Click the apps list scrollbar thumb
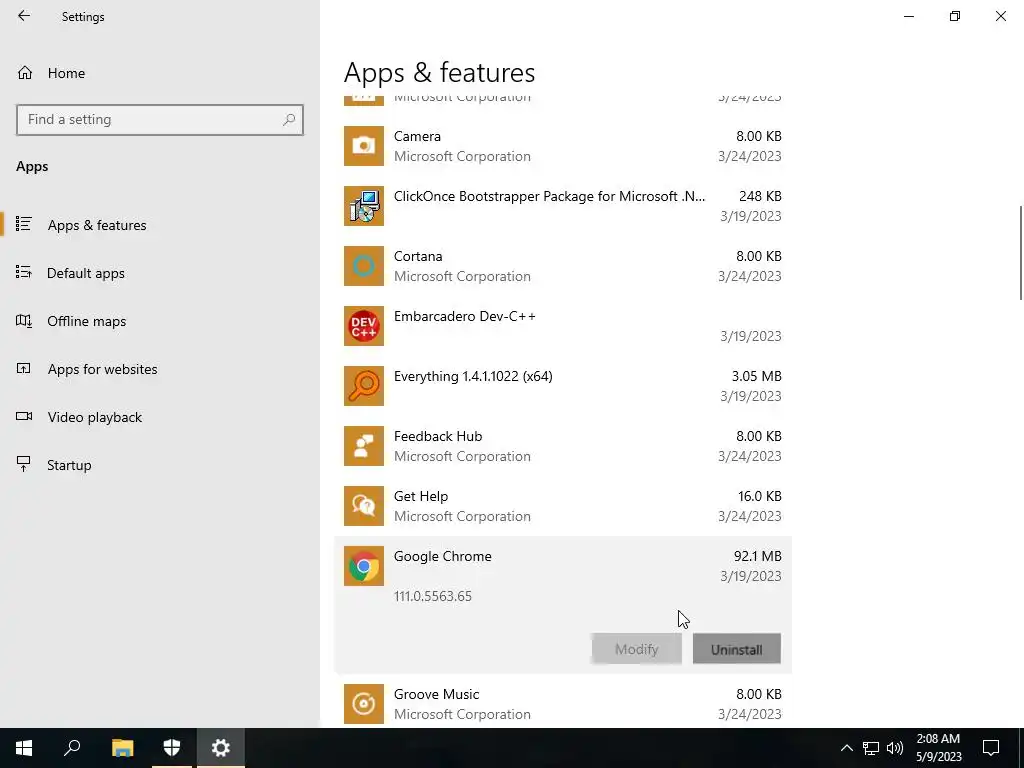The width and height of the screenshot is (1024, 768). pyautogui.click(x=1020, y=253)
